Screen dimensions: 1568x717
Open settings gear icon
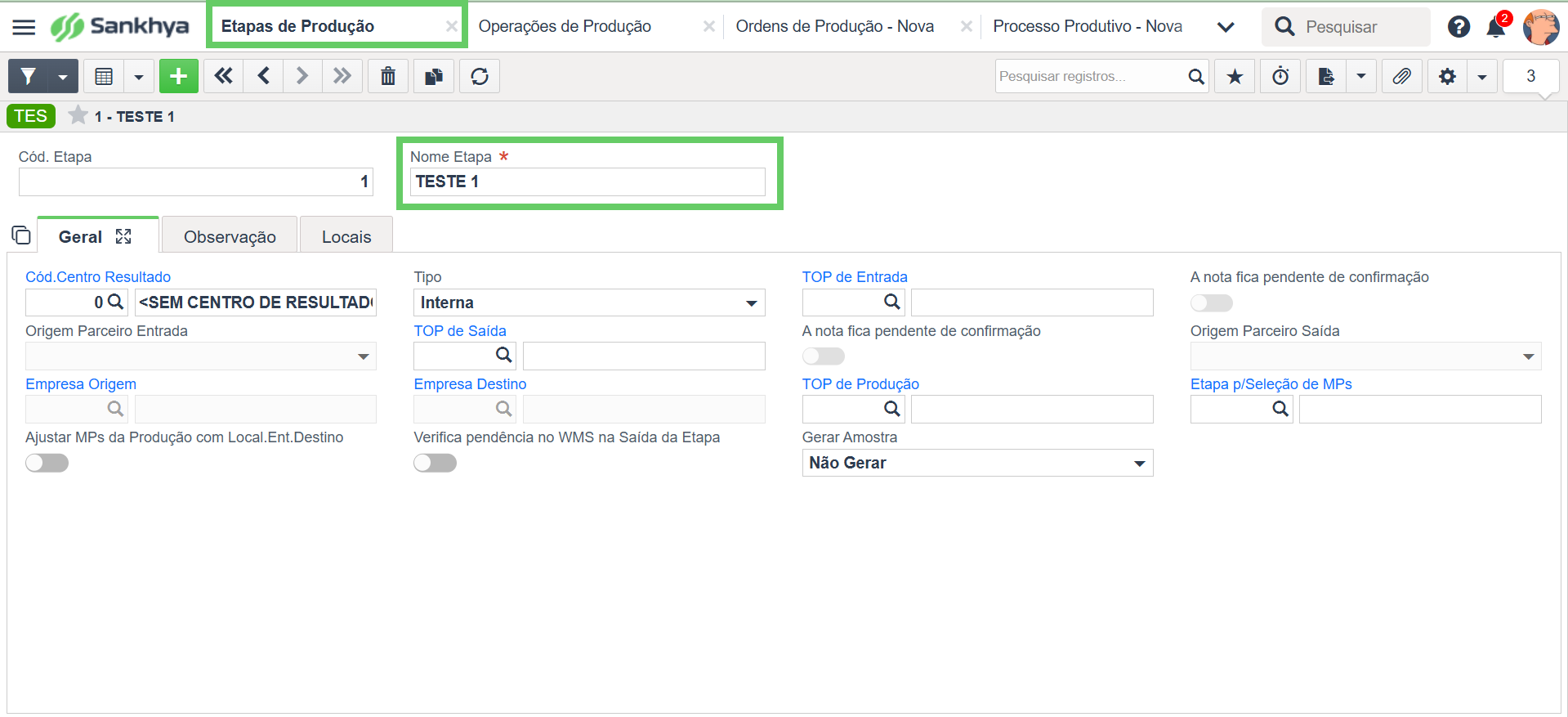1447,76
